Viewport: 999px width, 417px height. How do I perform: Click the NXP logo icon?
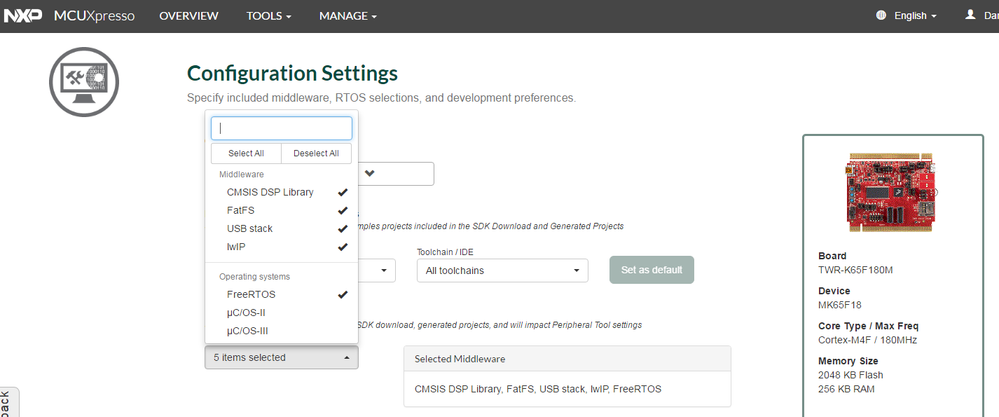coord(23,16)
